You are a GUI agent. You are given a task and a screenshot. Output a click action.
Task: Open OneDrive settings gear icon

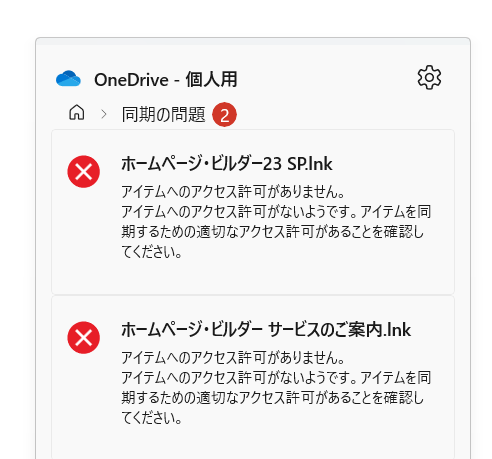[429, 77]
